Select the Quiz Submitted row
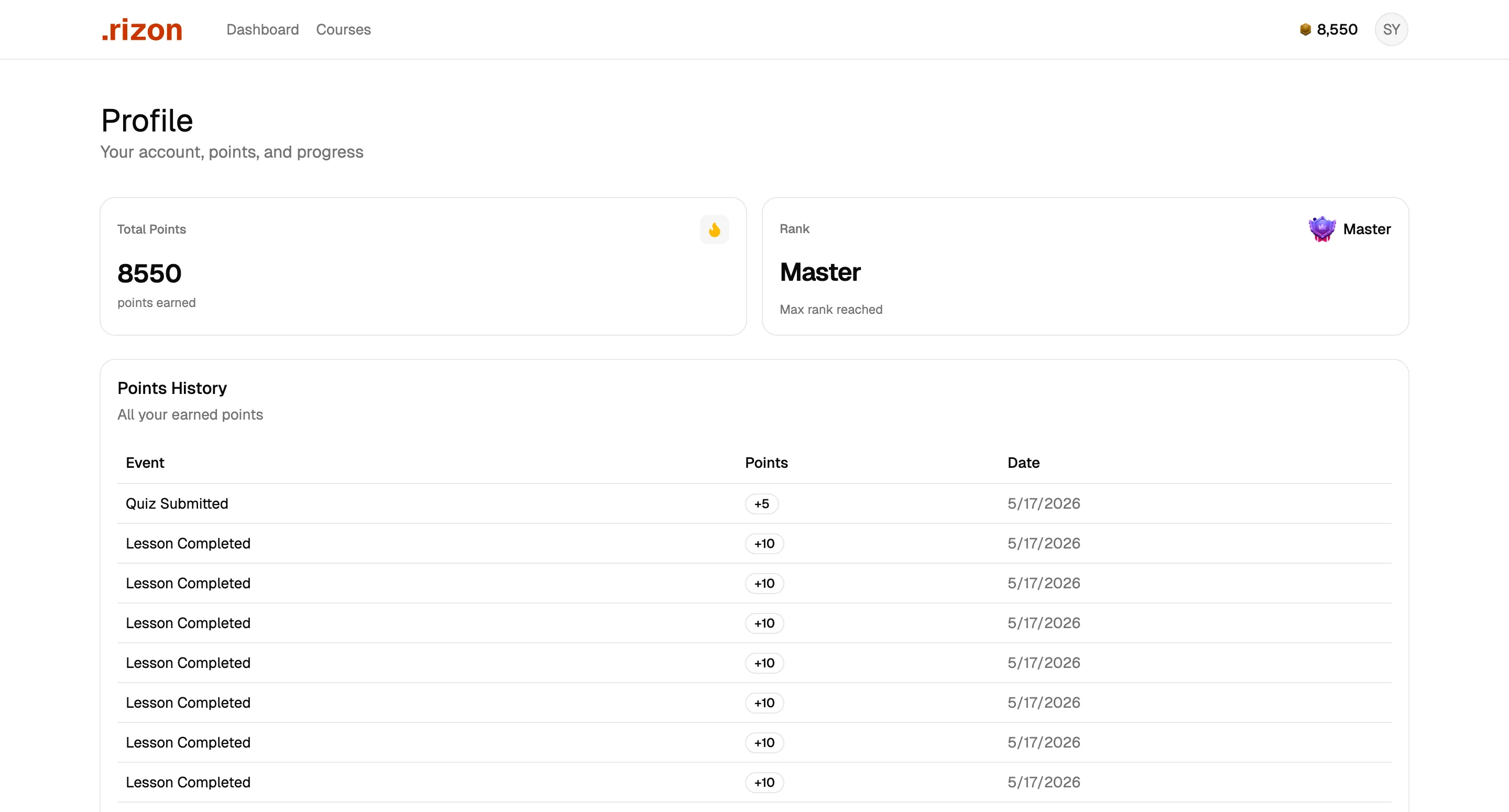Image resolution: width=1509 pixels, height=812 pixels. click(x=754, y=504)
